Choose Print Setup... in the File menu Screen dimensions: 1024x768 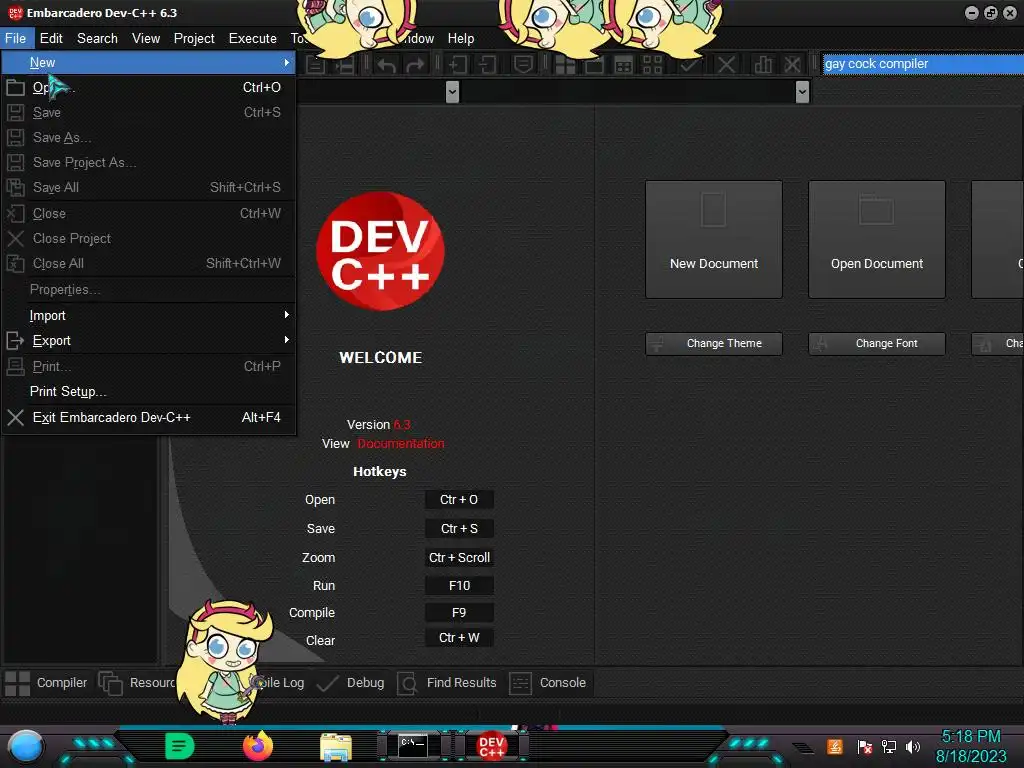pyautogui.click(x=149, y=391)
